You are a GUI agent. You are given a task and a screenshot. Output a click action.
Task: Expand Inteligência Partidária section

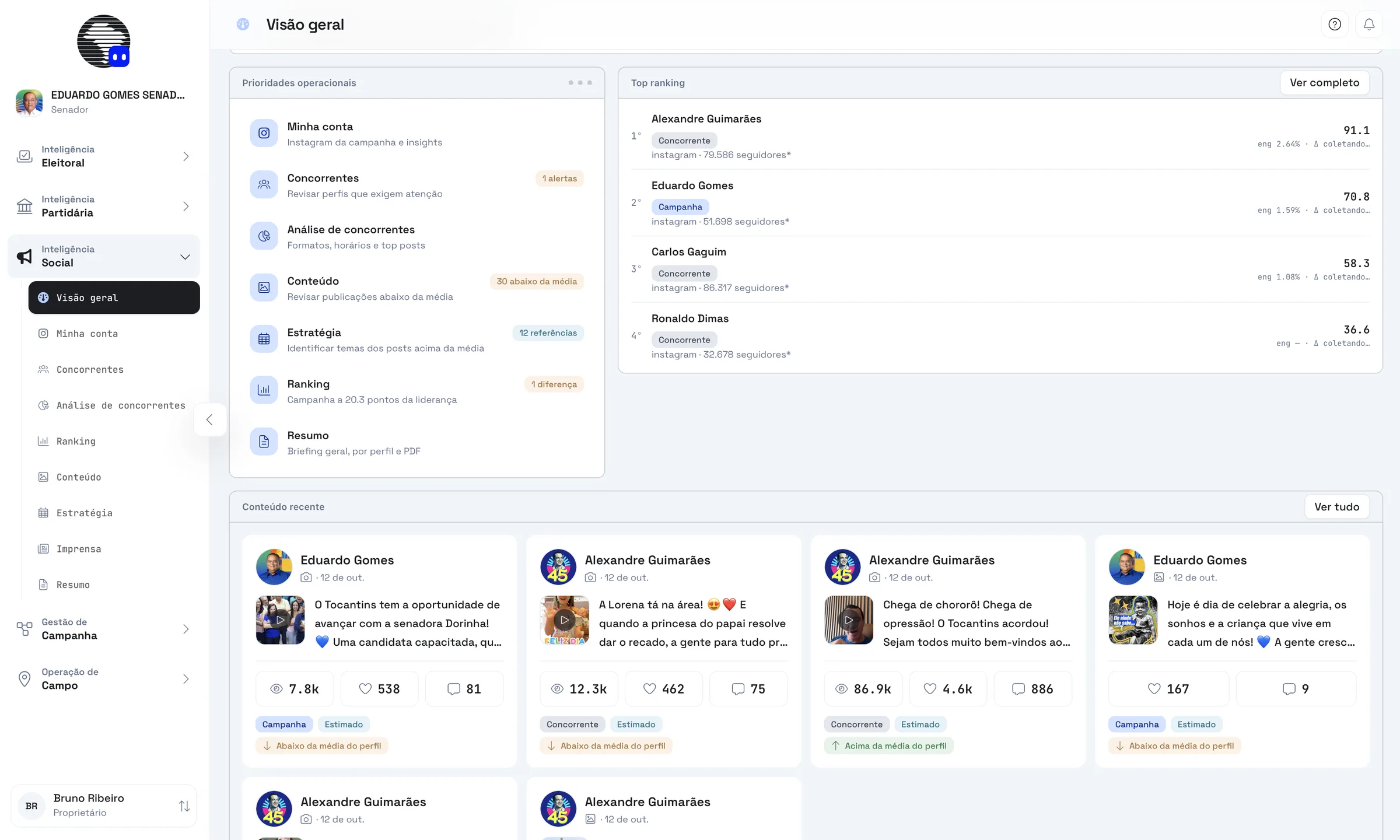point(104,206)
